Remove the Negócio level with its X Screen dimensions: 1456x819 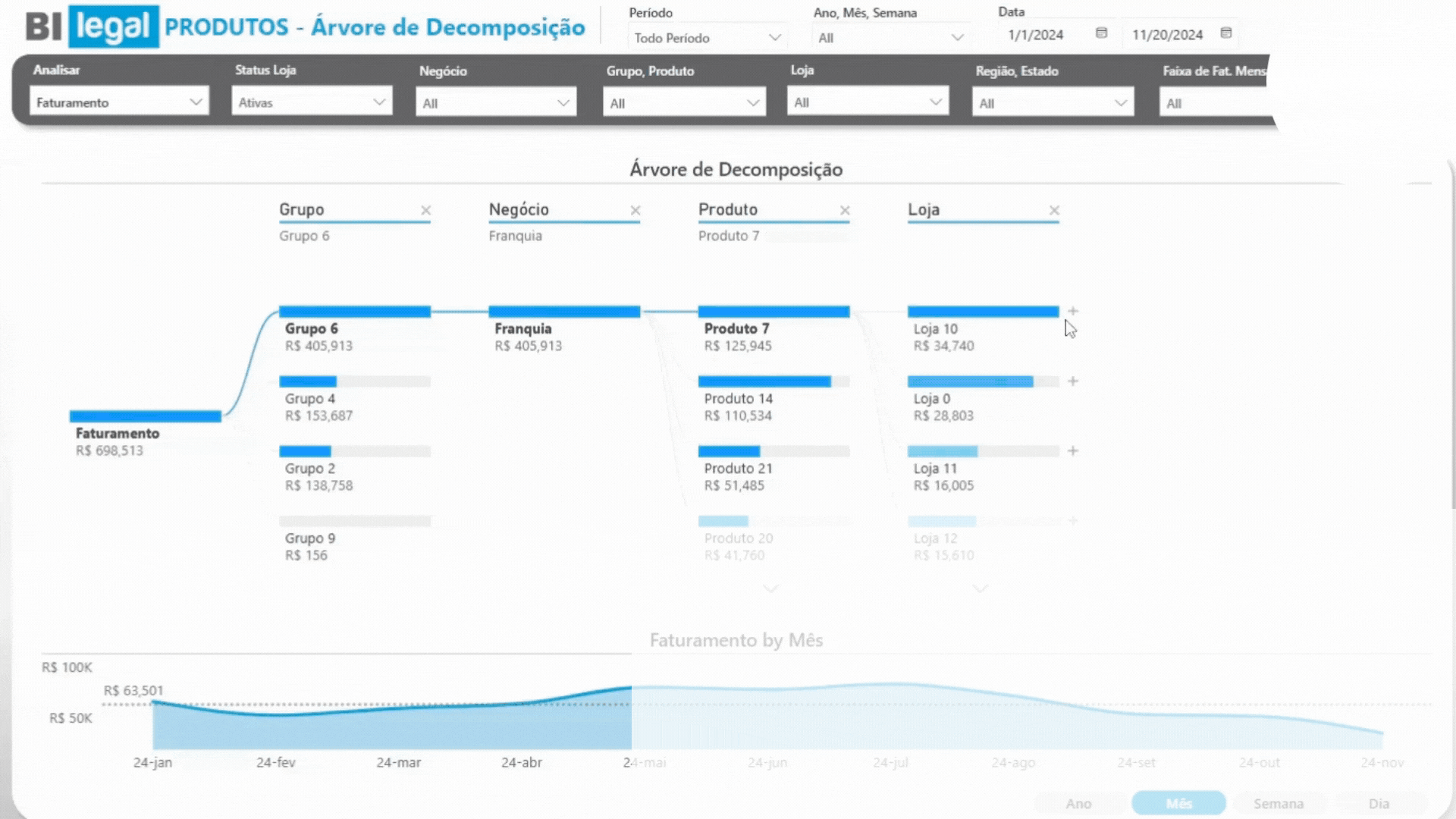pyautogui.click(x=635, y=211)
